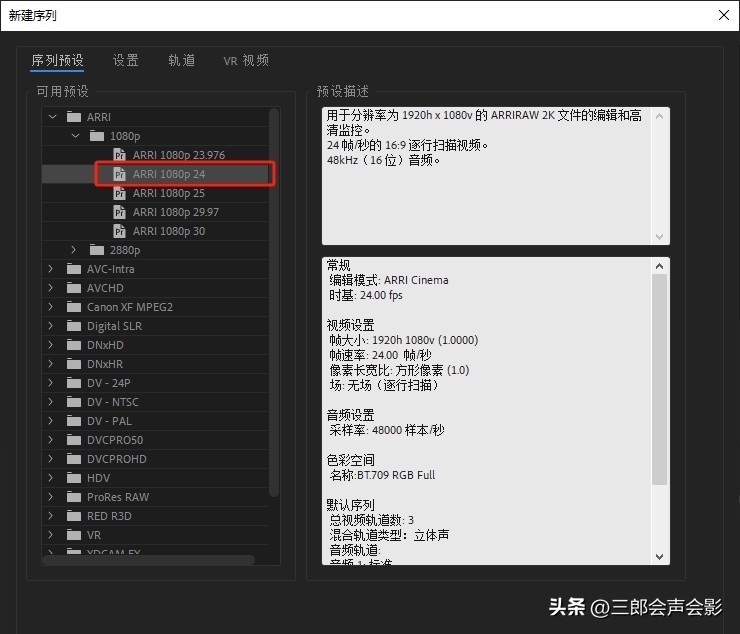Screen dimensions: 740x634
Task: Collapse the ARRI folder chevron
Action: point(52,117)
